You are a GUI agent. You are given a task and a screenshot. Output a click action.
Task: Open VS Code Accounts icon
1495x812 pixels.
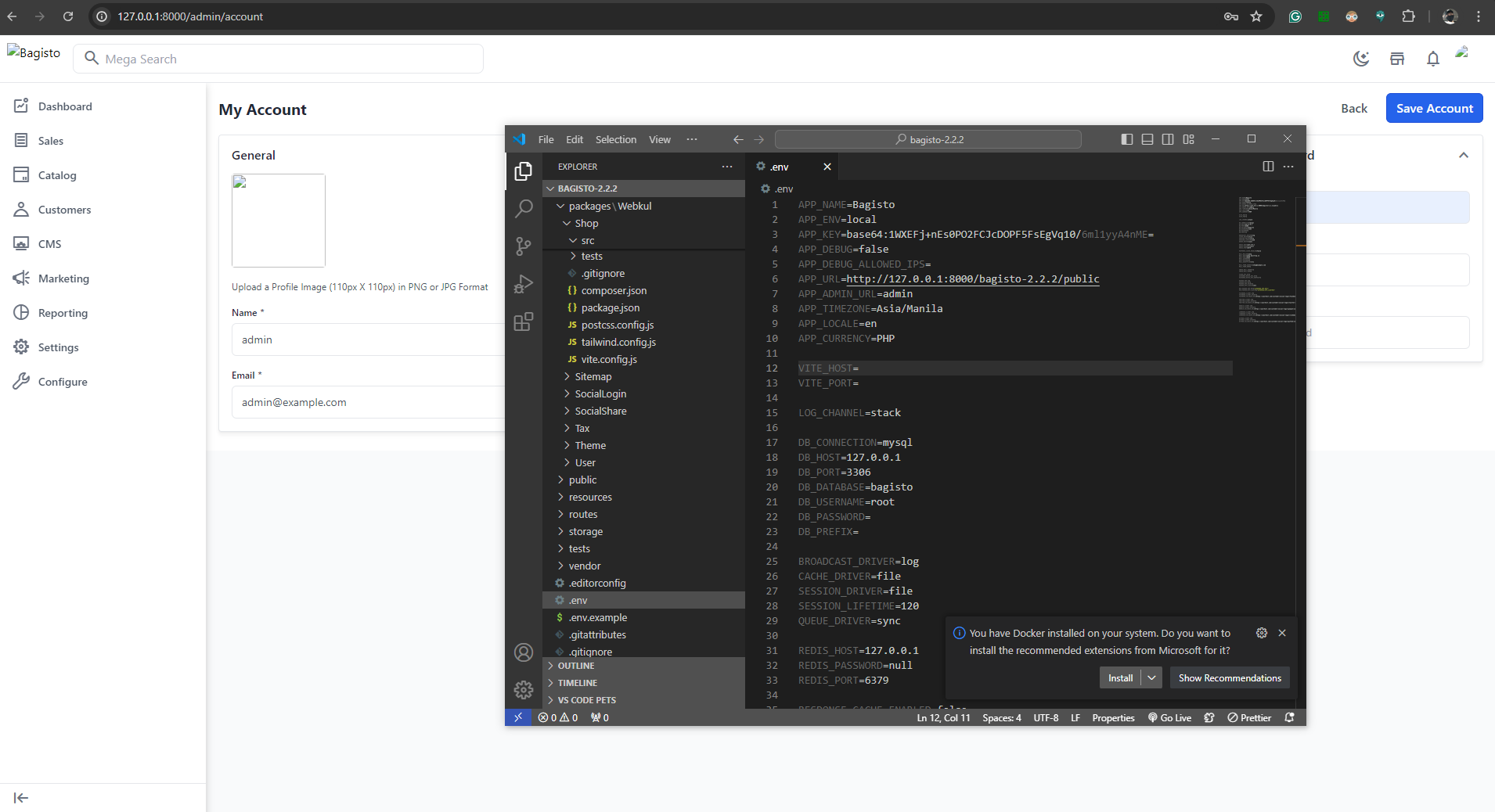(x=524, y=652)
